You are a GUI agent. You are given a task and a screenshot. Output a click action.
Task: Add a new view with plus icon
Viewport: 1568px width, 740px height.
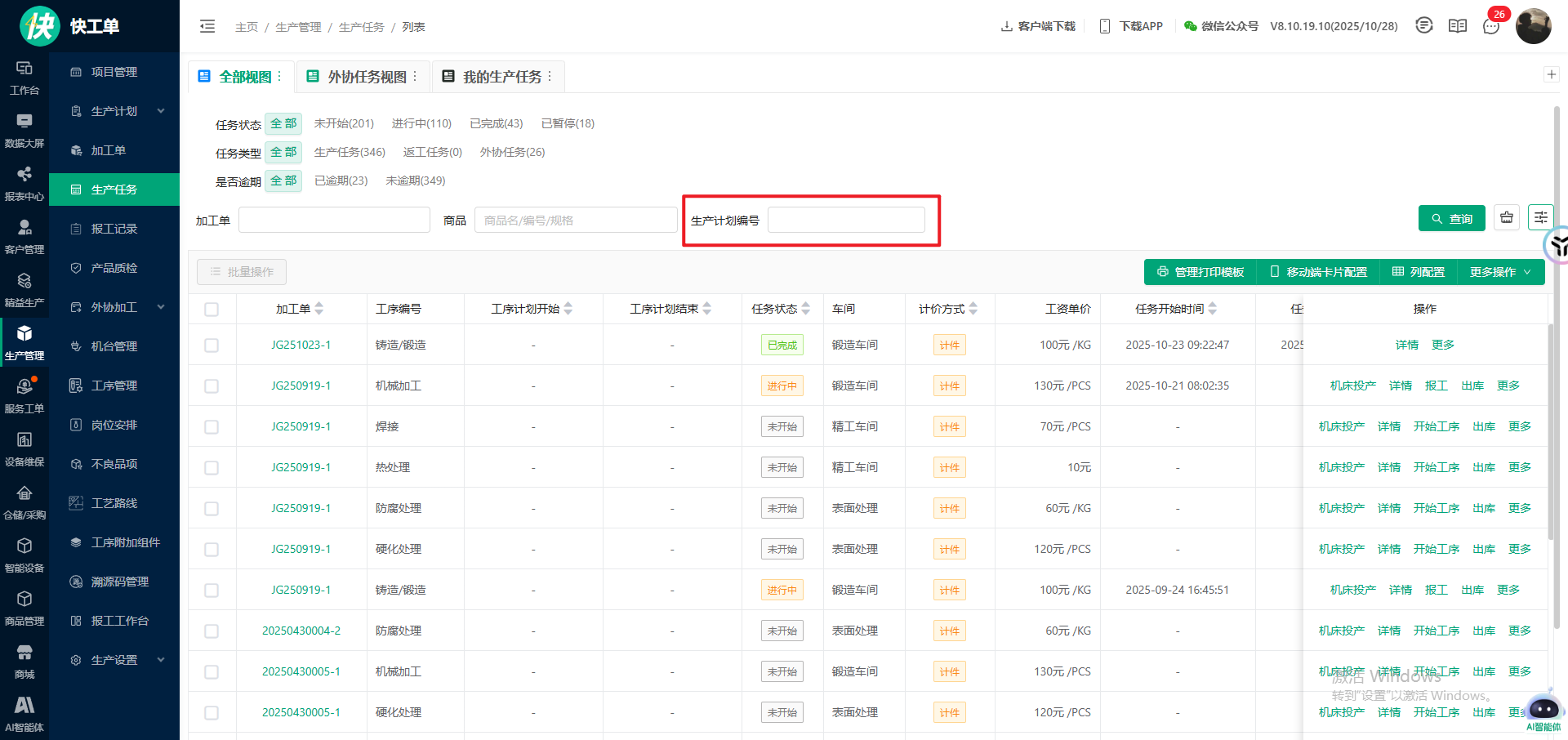[1551, 75]
